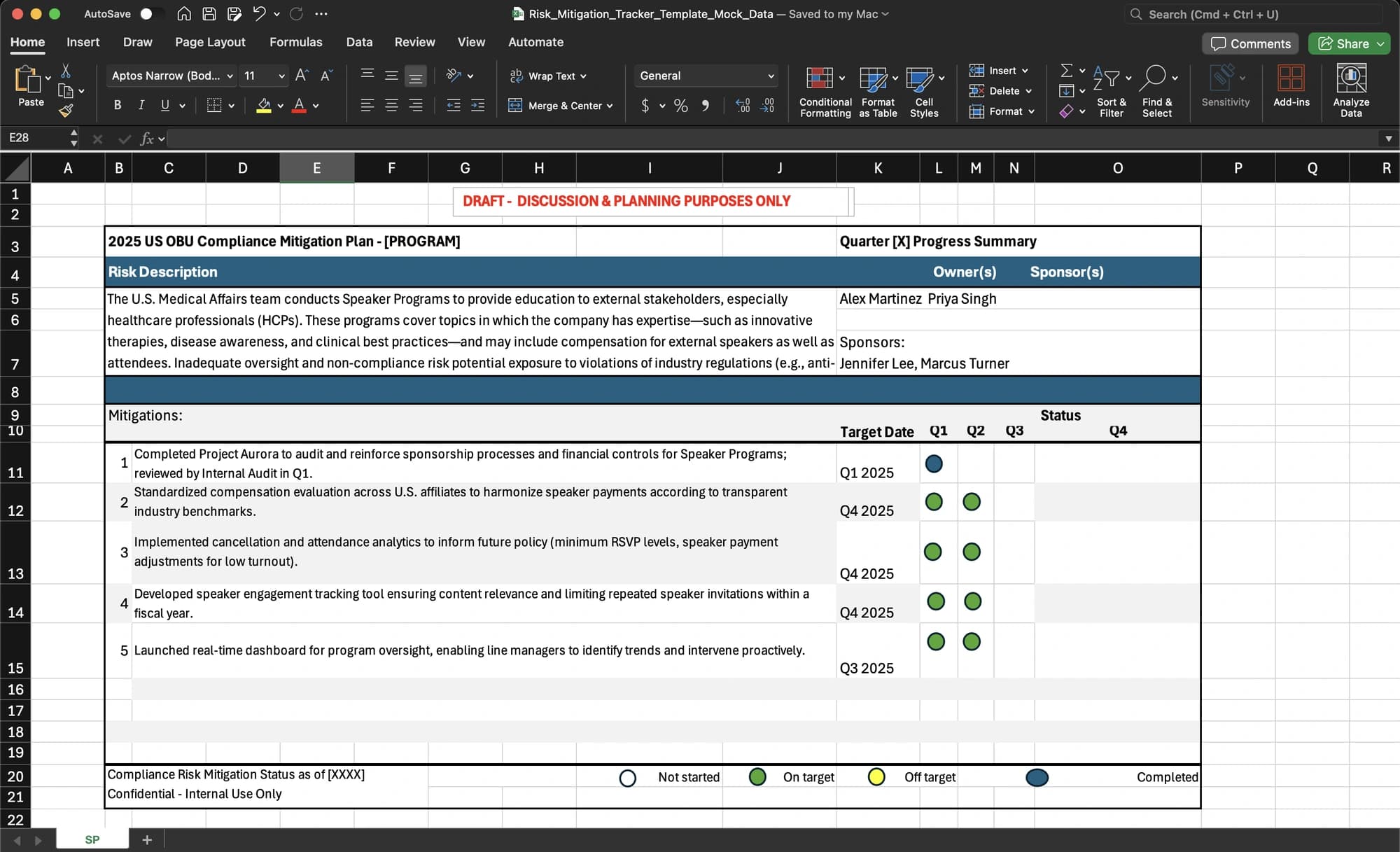Viewport: 1400px width, 852px height.
Task: Open the Data tab
Action: coord(359,42)
